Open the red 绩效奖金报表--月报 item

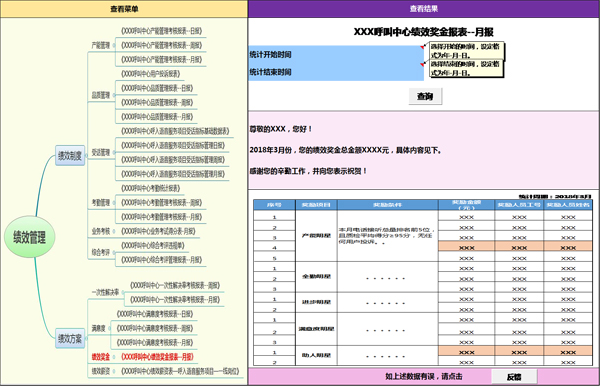pos(157,357)
